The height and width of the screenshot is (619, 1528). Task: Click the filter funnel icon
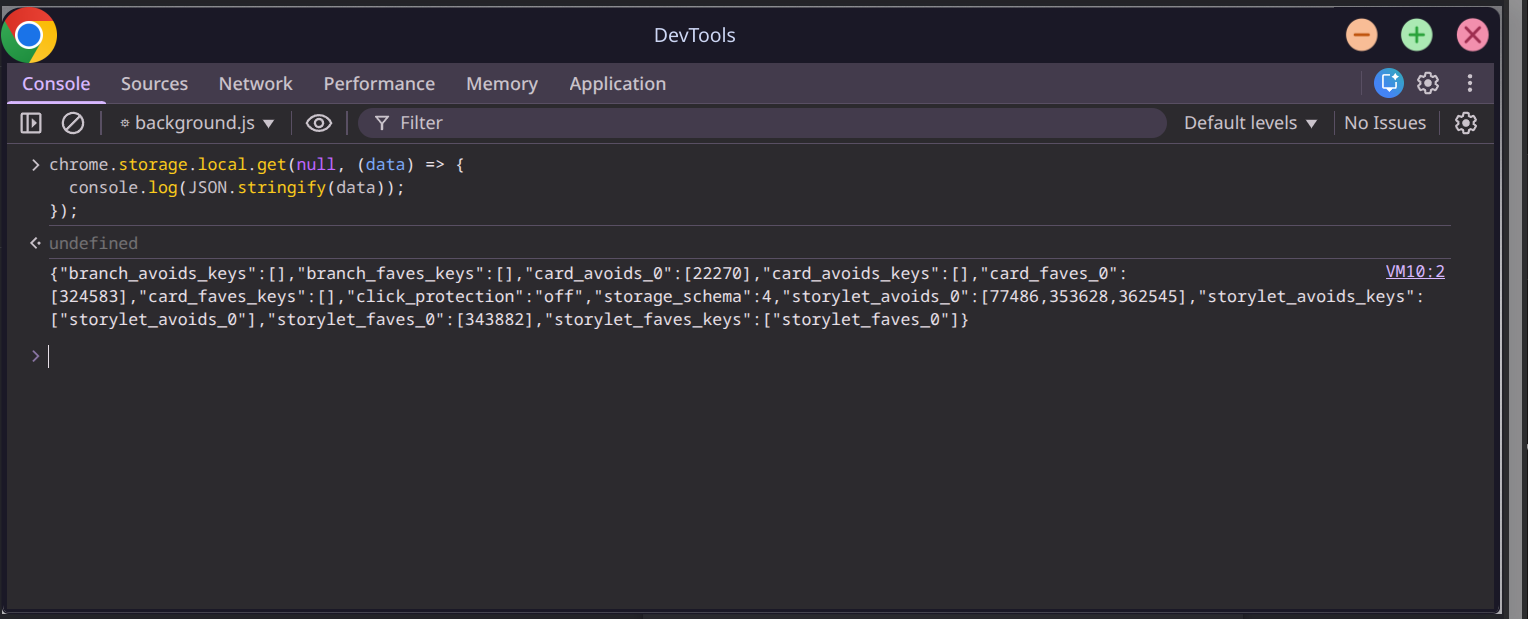tap(381, 122)
